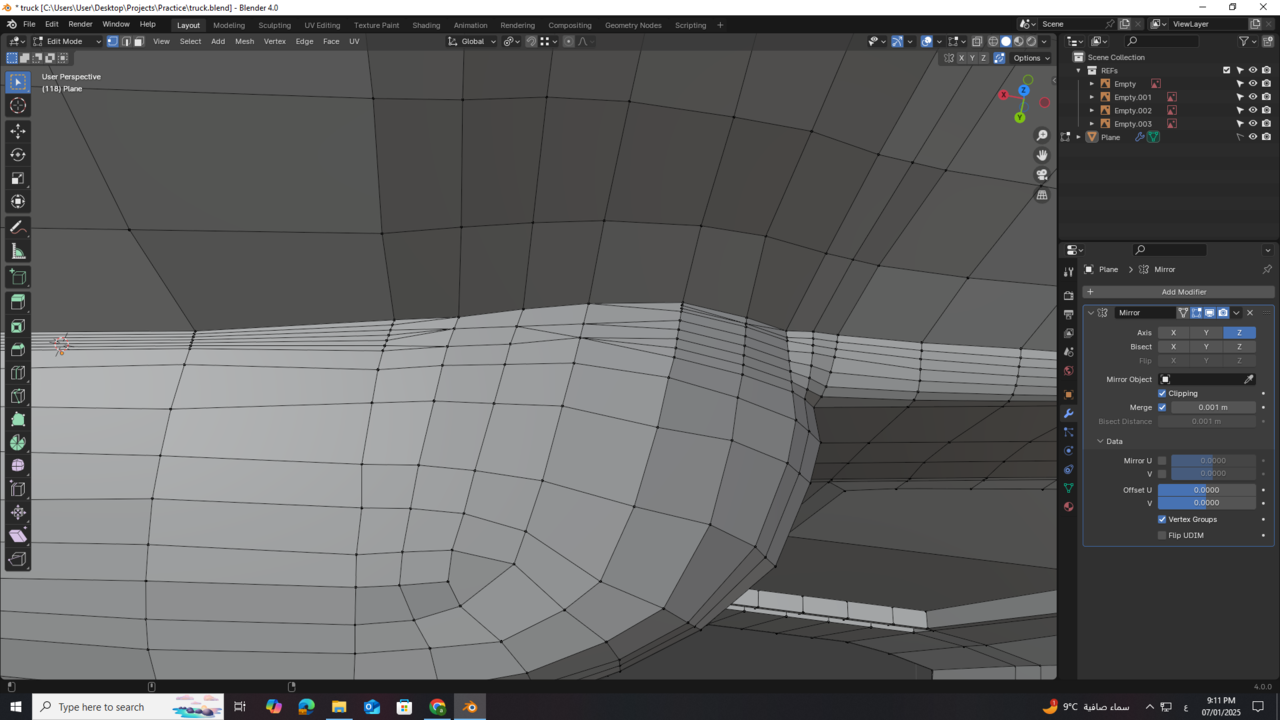The image size is (1280, 720).
Task: Open the Object Data mesh properties tab
Action: 1068,488
